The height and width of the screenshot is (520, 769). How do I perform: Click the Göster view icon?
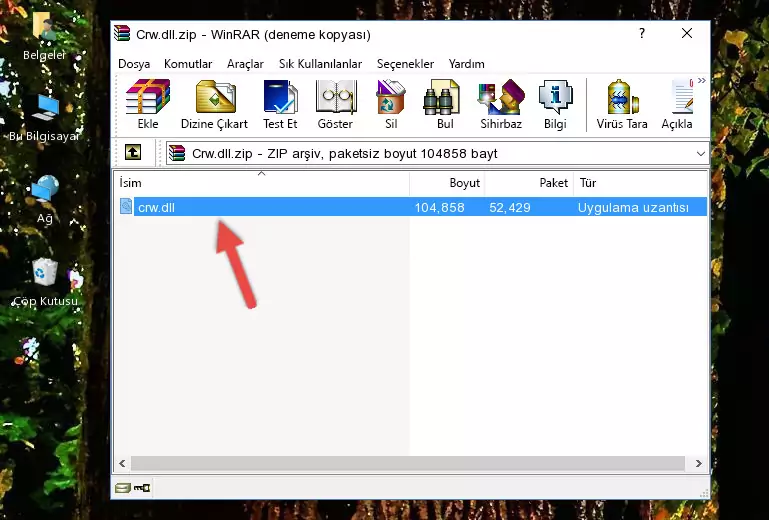335,104
